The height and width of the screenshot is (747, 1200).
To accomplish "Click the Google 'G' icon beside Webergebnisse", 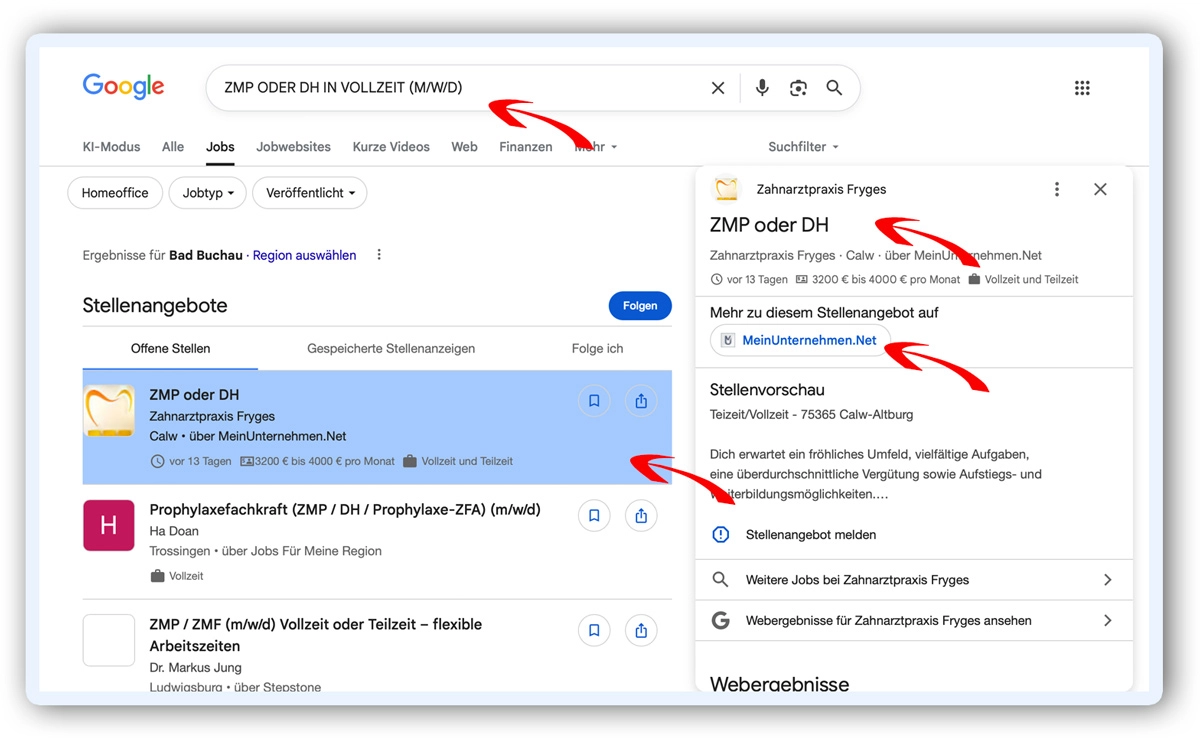I will coord(720,621).
